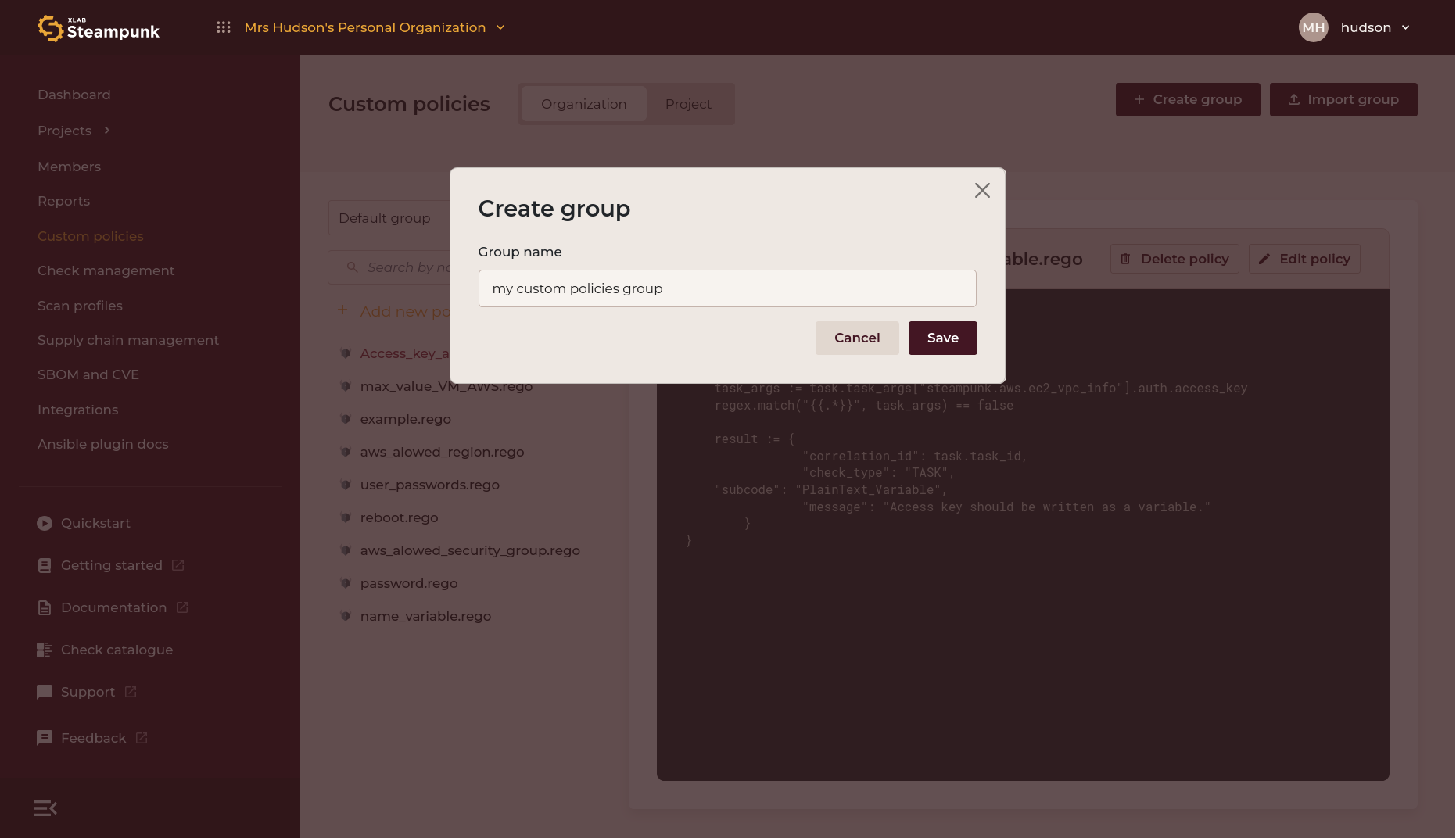Click the Delete policy trash icon
Viewport: 1456px width, 838px height.
pos(1125,259)
